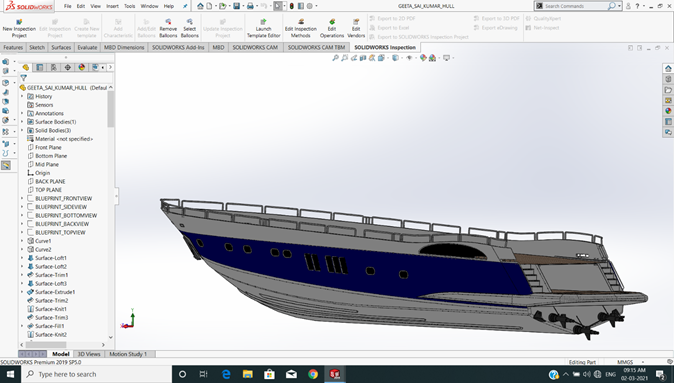Open DisplayManager color ball tab

82,67
